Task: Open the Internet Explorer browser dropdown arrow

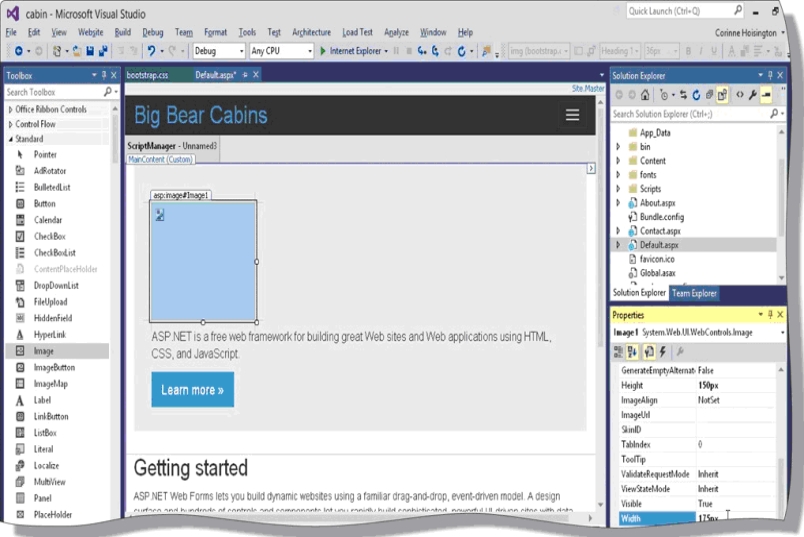Action: [x=386, y=51]
